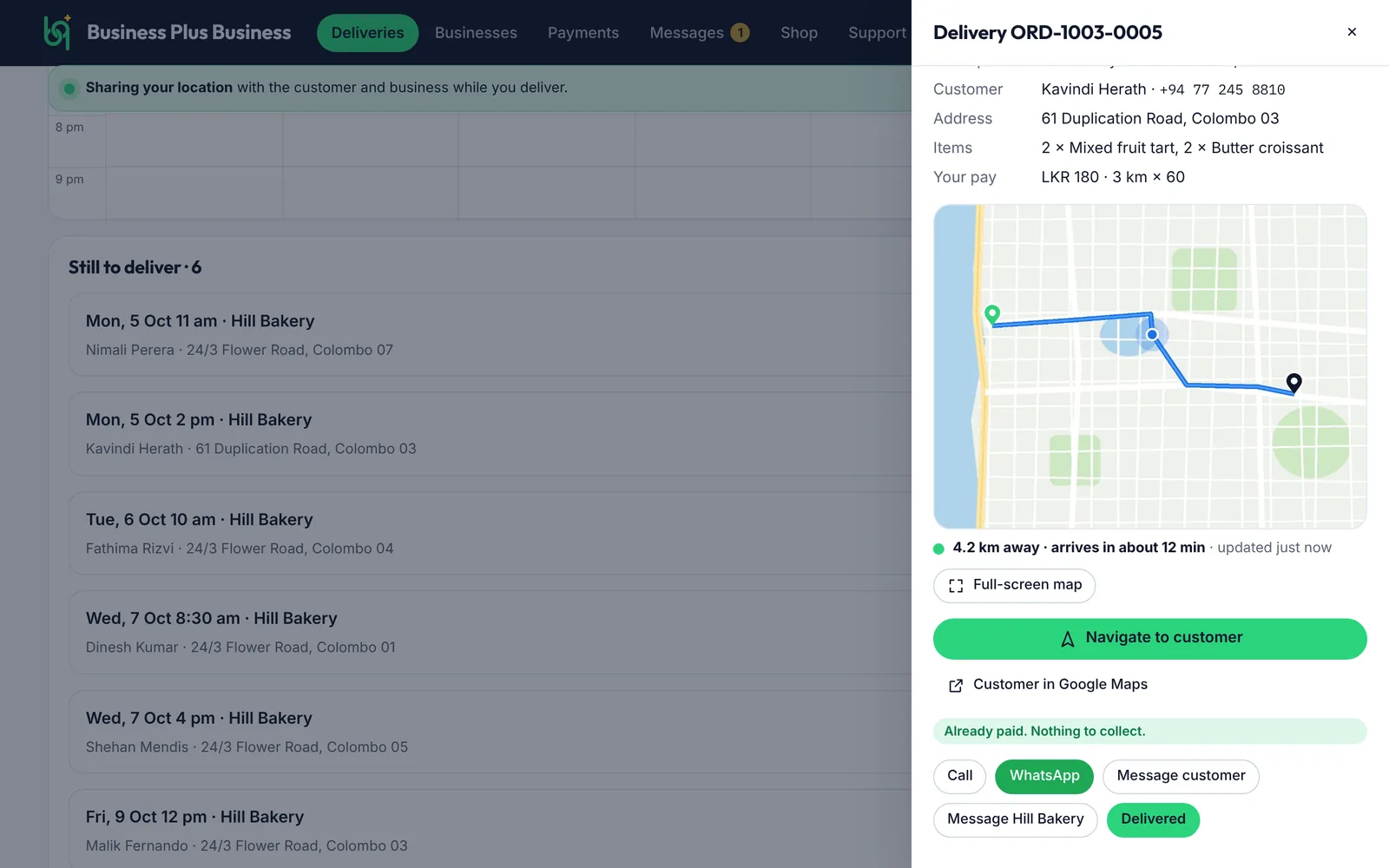Click the external link icon beside Customer in Google Maps
The height and width of the screenshot is (868, 1389).
click(x=956, y=686)
